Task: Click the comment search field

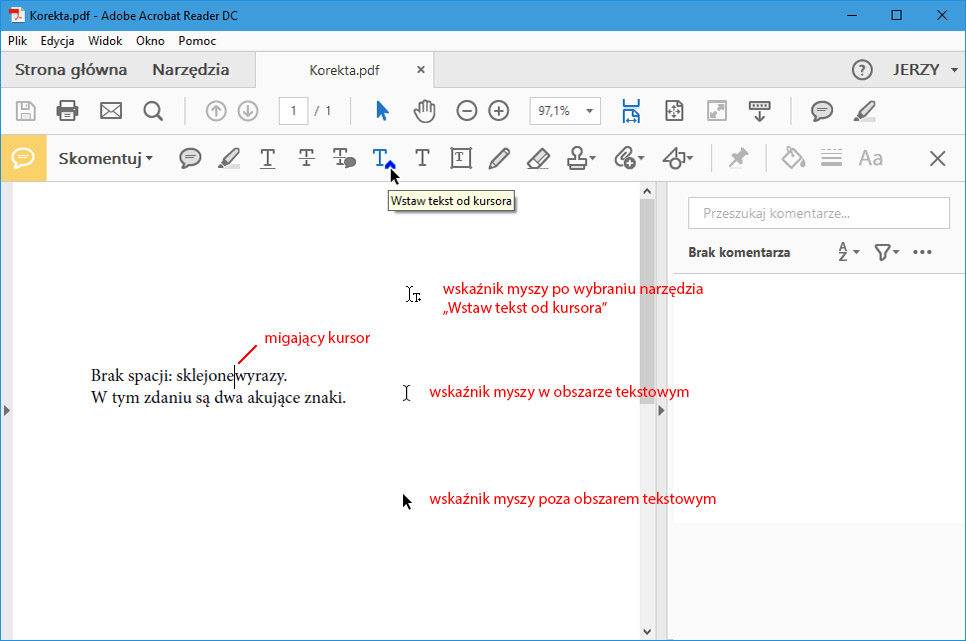Action: (x=818, y=213)
